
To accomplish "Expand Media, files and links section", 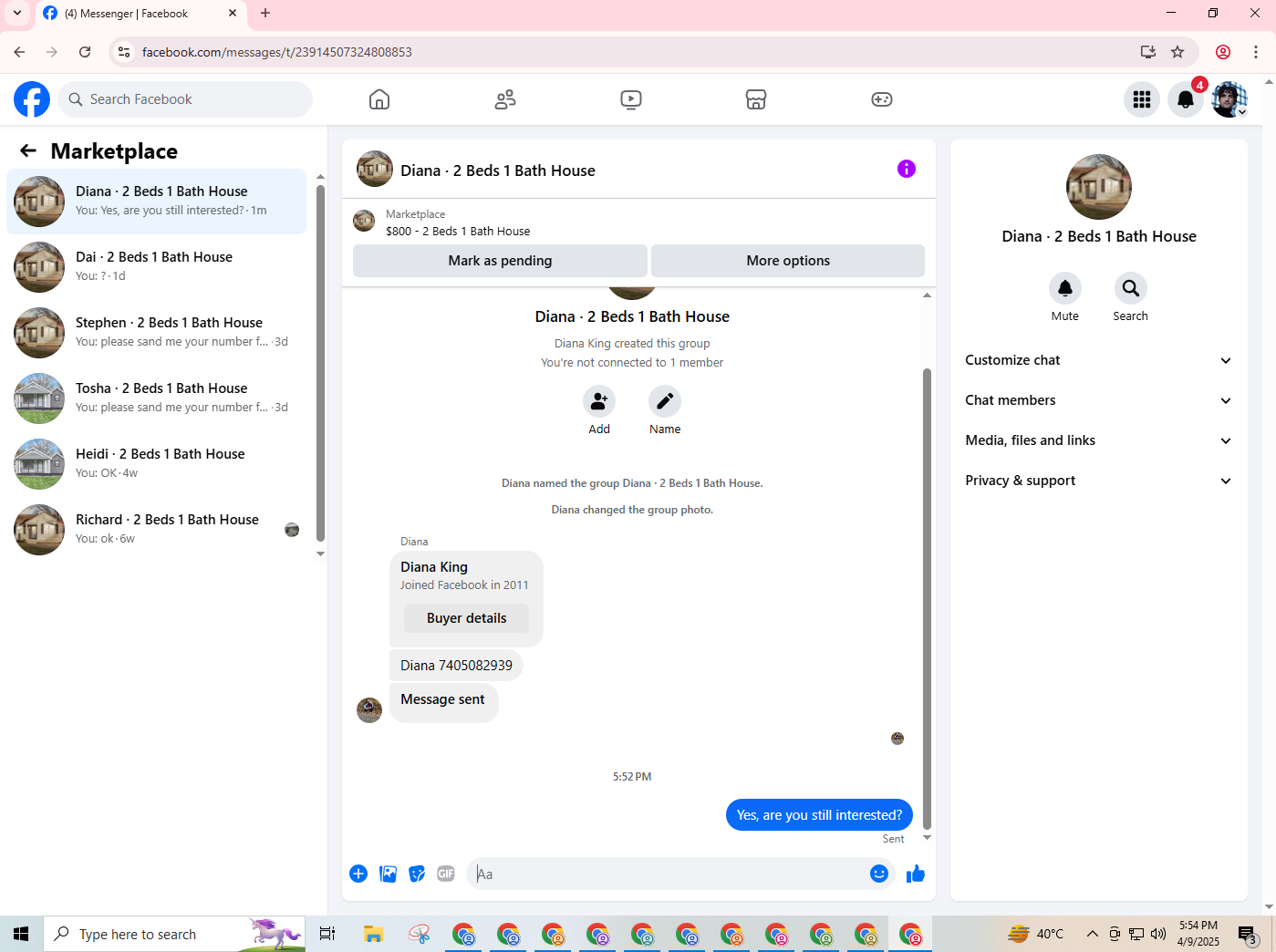I will tap(1099, 440).
